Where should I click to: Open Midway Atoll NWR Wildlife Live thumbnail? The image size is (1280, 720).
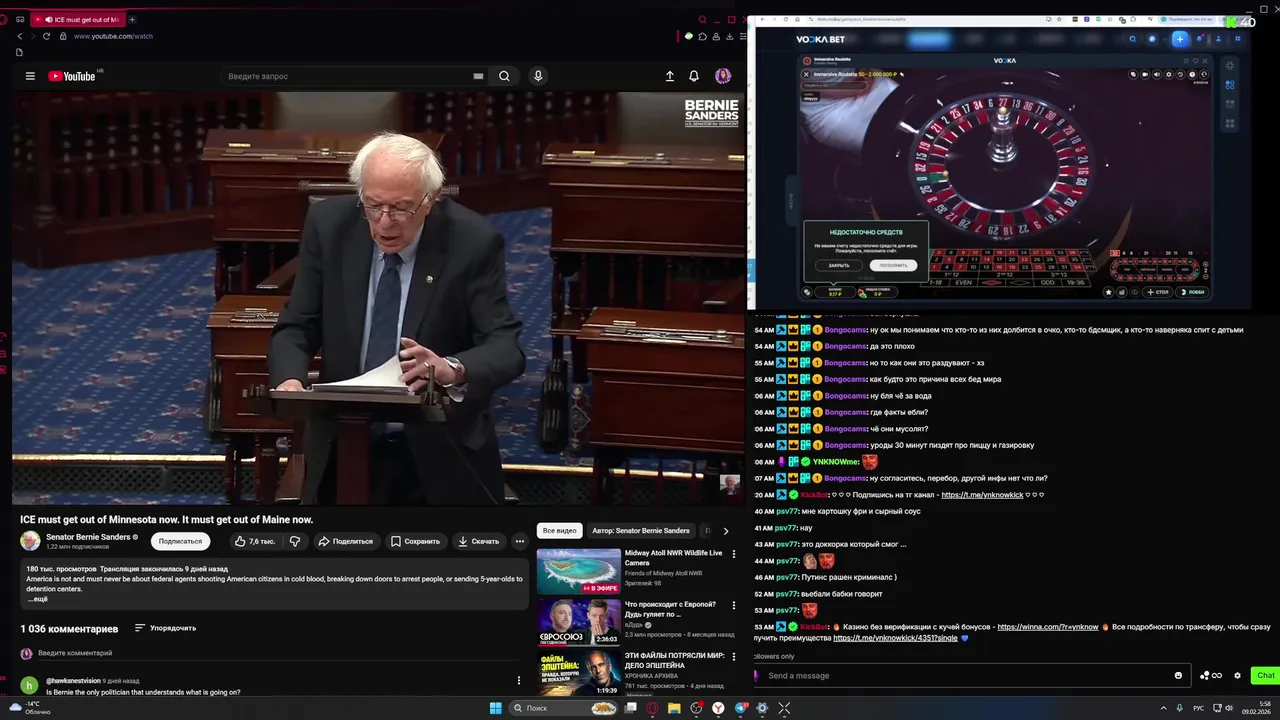579,571
